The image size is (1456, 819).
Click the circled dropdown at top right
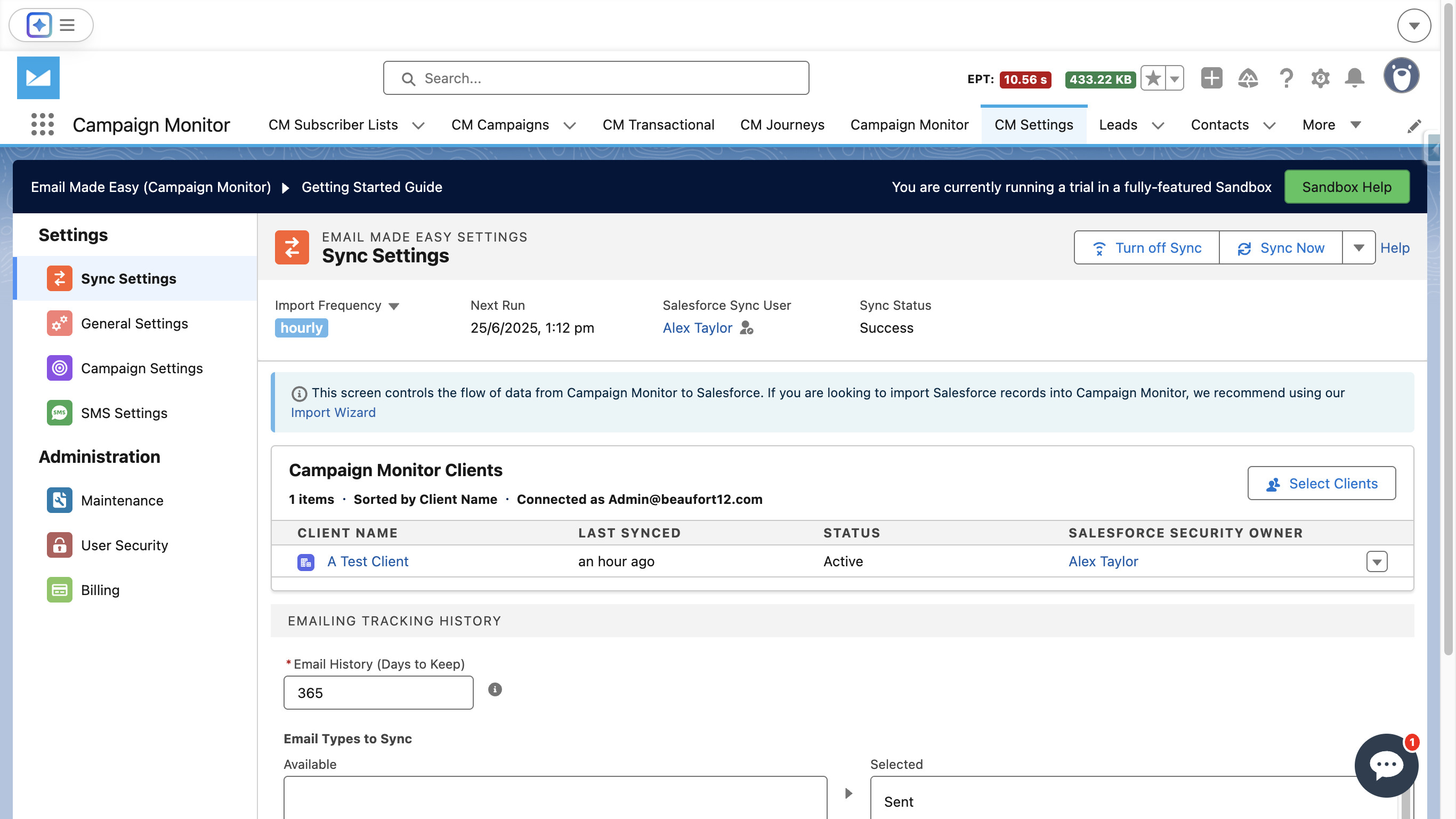[1413, 26]
